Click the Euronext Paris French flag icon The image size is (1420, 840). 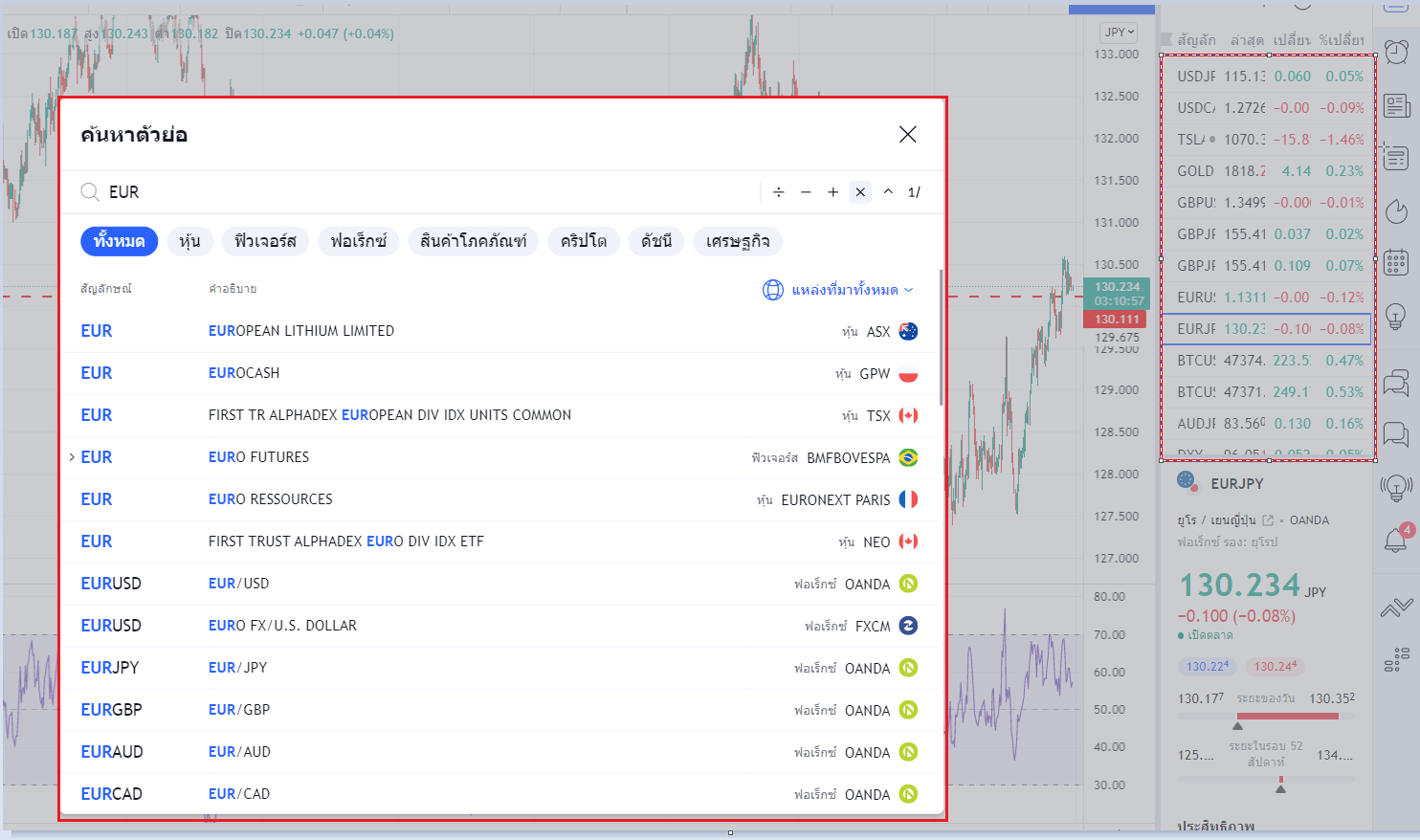[909, 499]
